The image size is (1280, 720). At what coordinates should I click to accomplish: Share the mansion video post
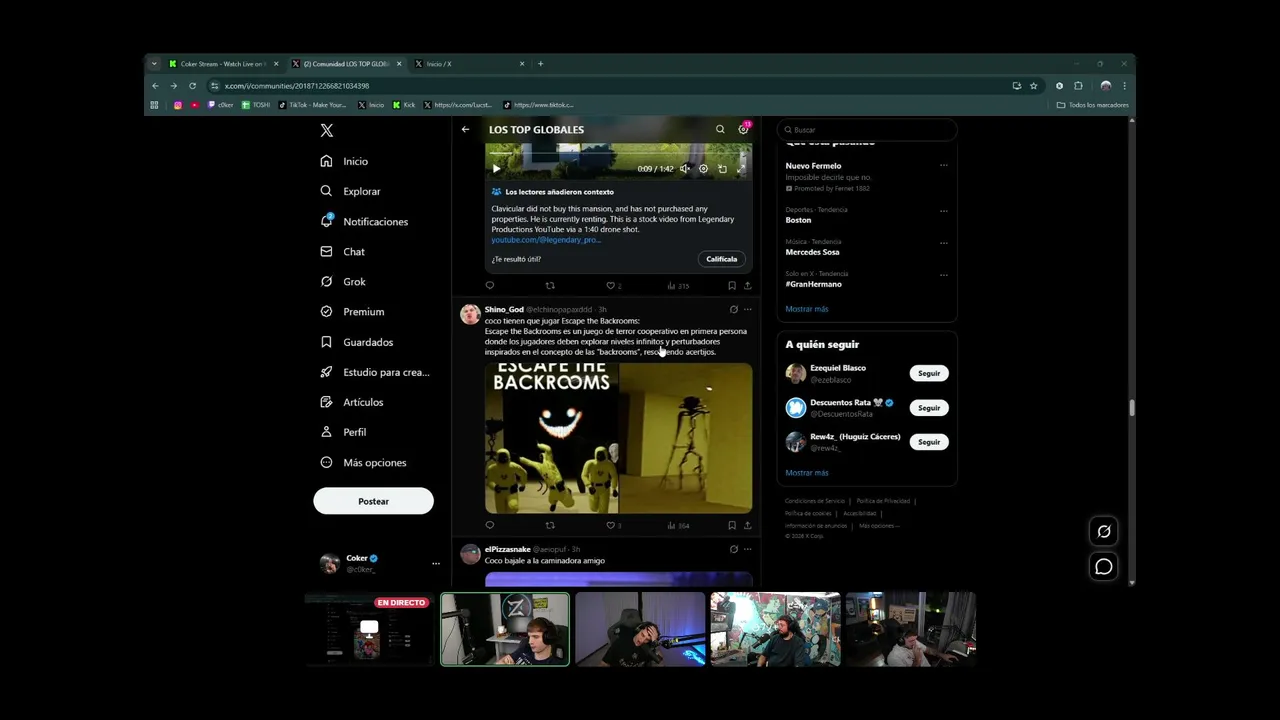(x=747, y=286)
